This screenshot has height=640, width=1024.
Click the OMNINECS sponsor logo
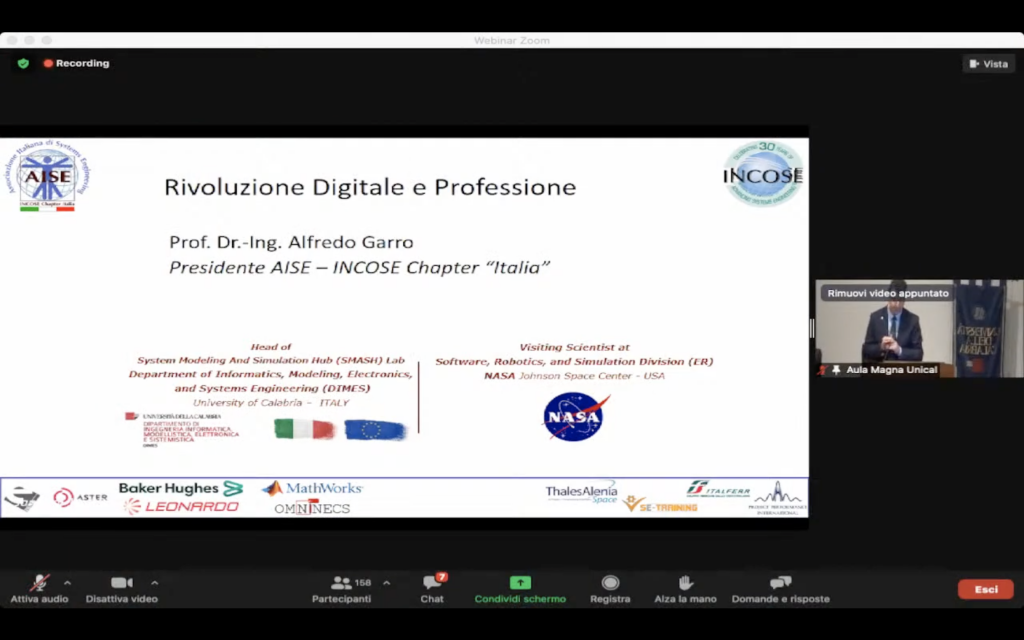click(x=312, y=508)
